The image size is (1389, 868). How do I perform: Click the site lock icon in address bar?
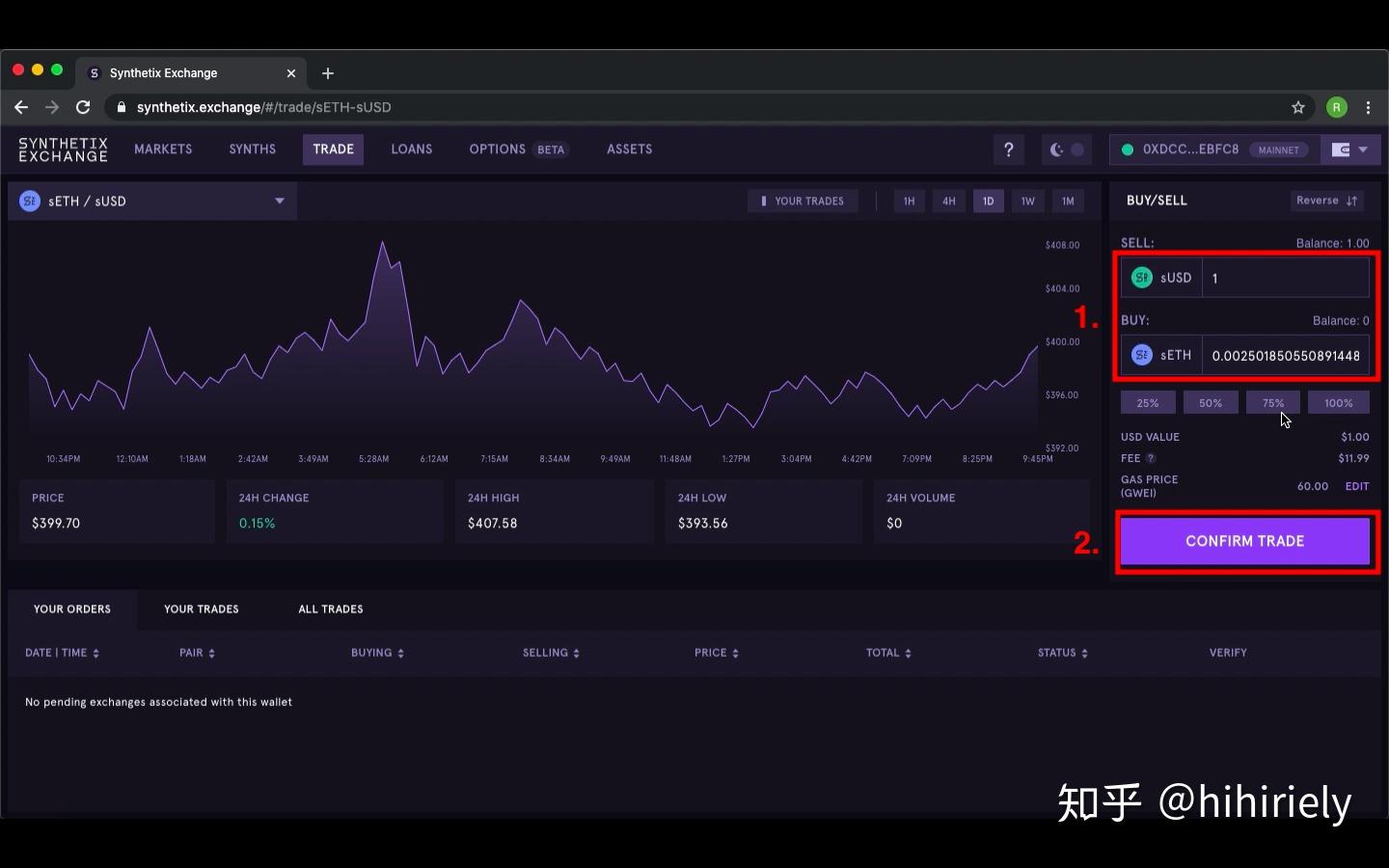tap(122, 107)
